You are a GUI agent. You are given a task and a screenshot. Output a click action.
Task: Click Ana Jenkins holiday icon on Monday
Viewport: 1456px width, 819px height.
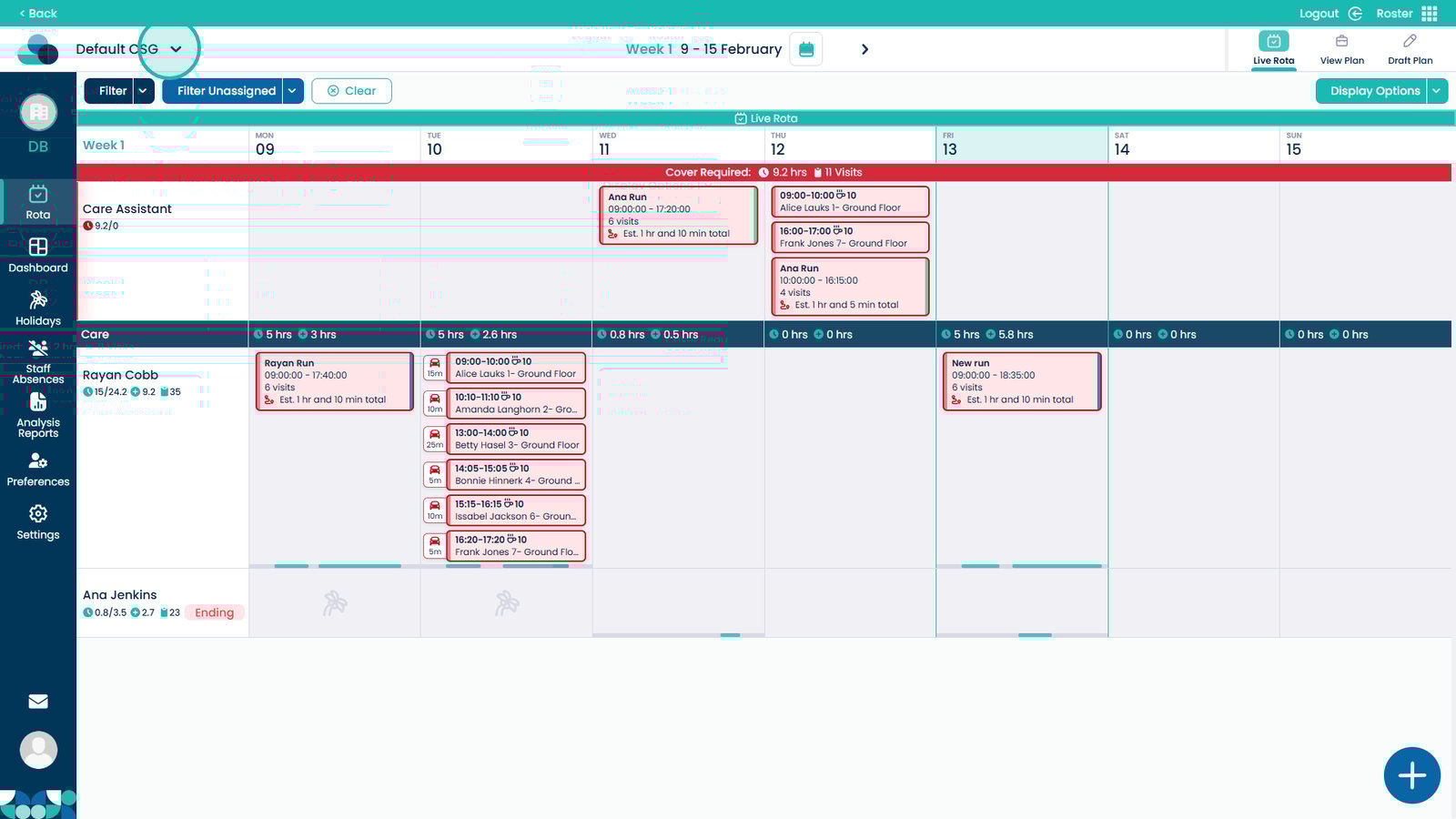[335, 602]
